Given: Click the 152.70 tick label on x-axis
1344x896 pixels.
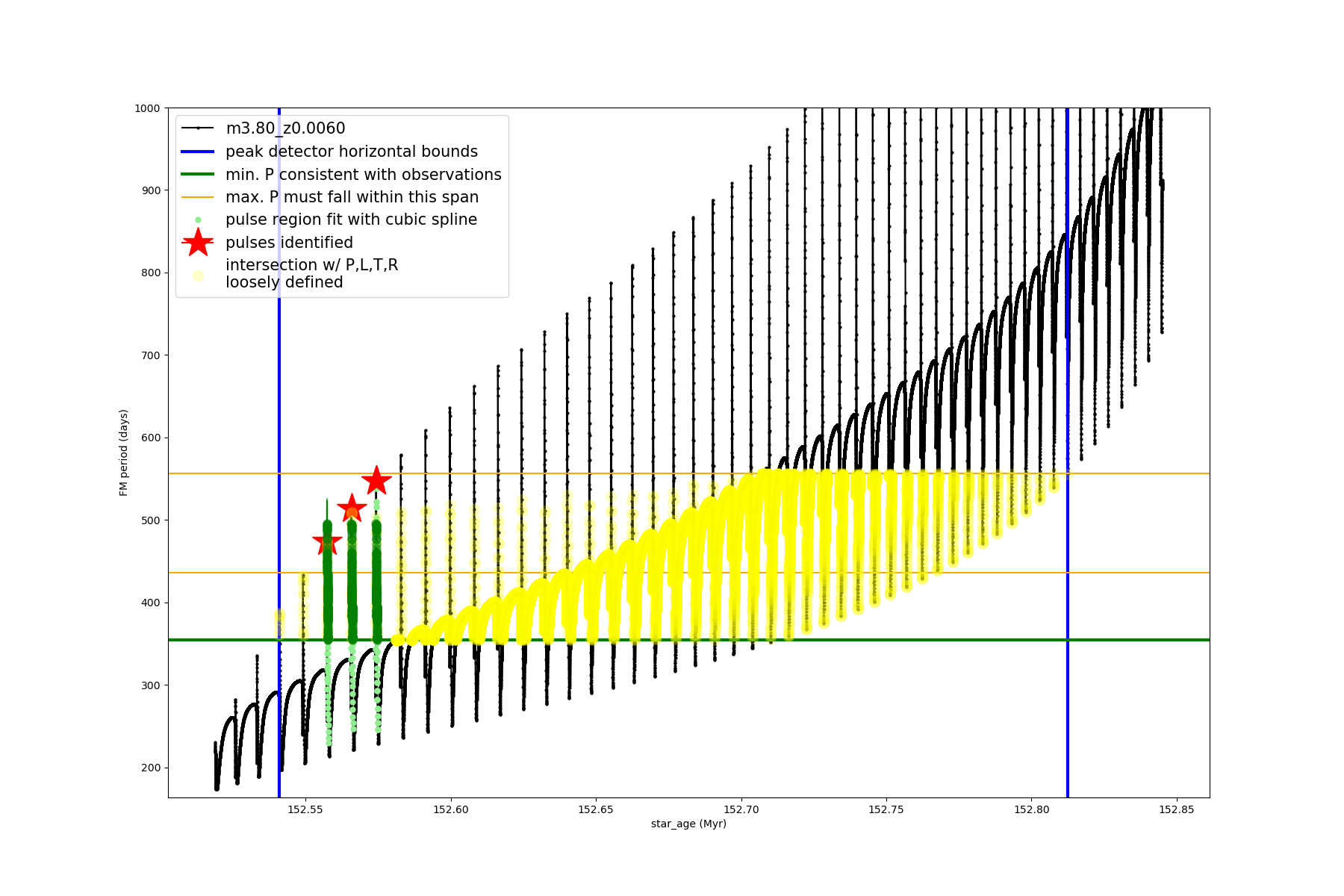Looking at the screenshot, I should coord(742,809).
